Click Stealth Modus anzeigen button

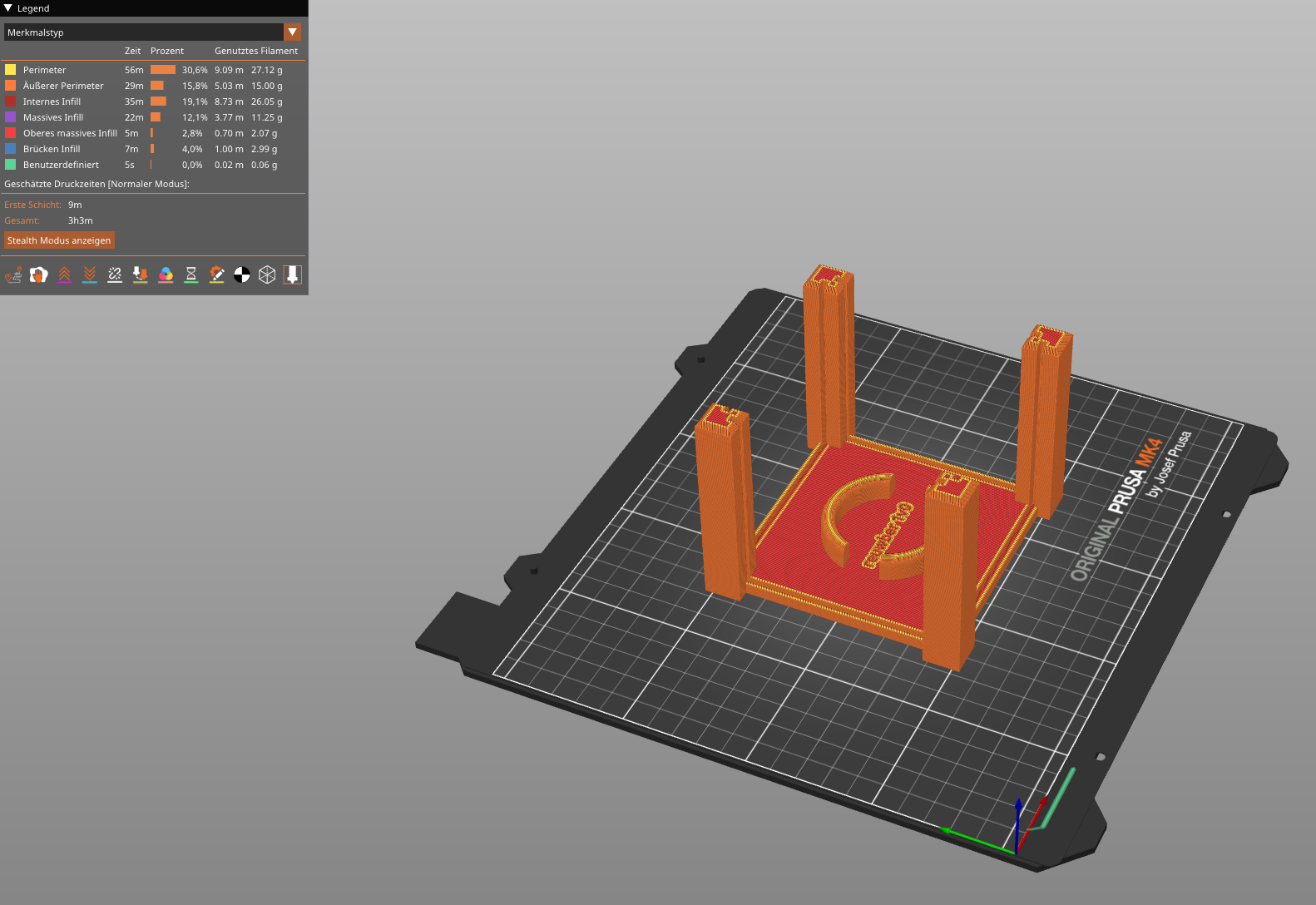click(59, 240)
